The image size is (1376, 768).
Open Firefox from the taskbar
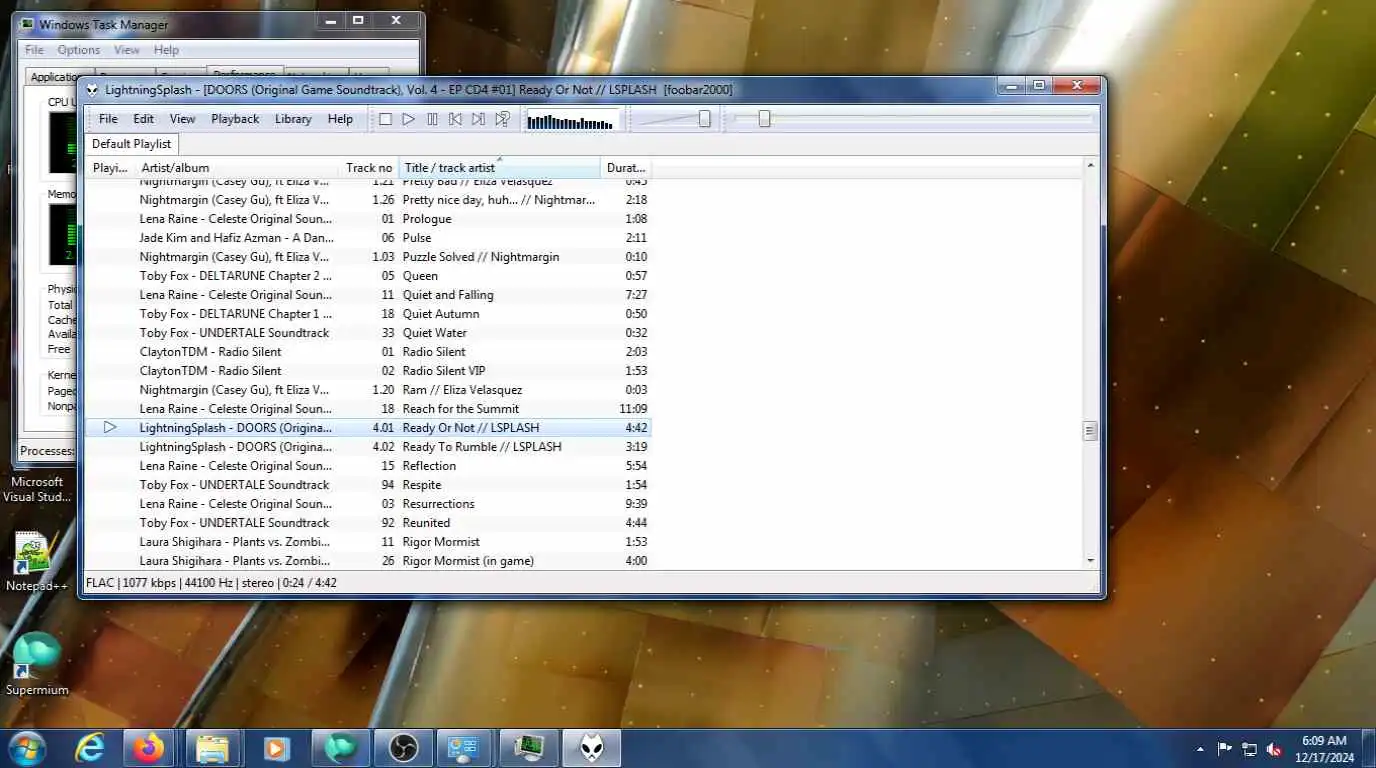[150, 748]
